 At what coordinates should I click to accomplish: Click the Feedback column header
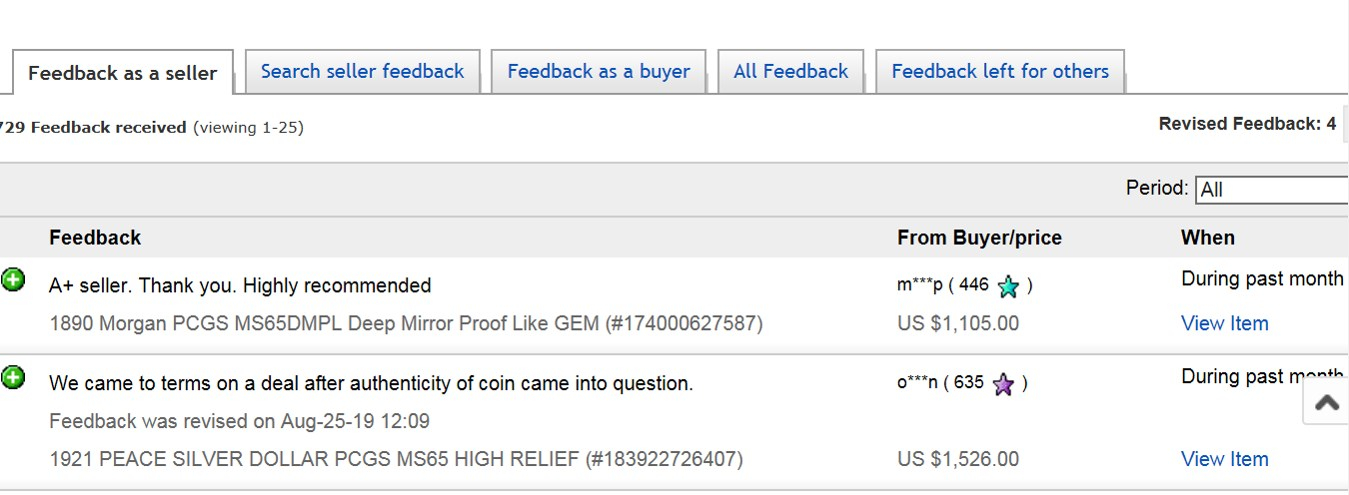click(x=95, y=237)
